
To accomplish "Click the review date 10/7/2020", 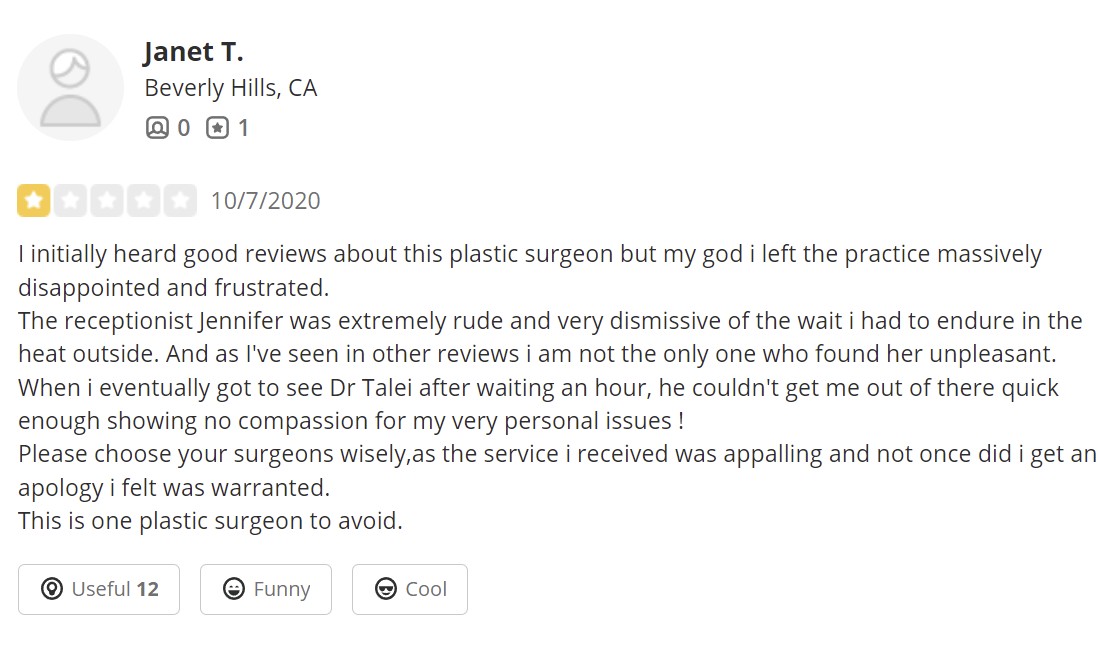I will pyautogui.click(x=265, y=201).
